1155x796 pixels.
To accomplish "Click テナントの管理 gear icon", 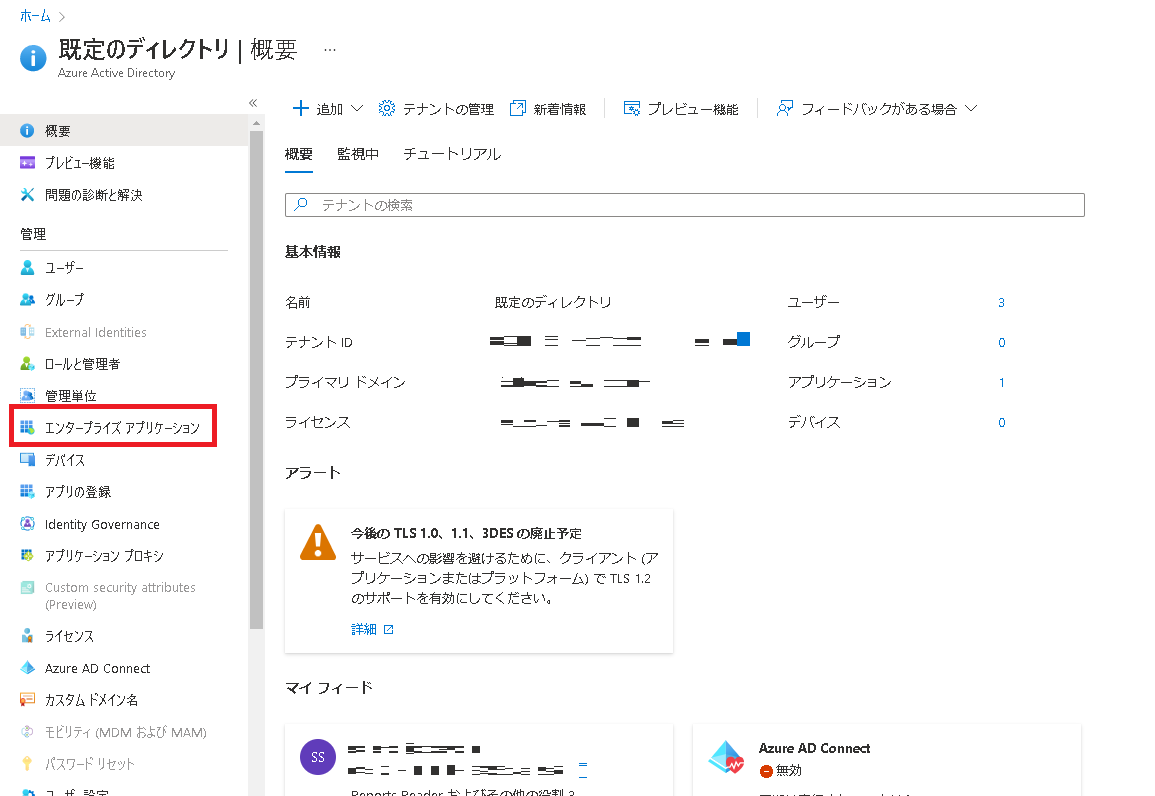I will 387,109.
